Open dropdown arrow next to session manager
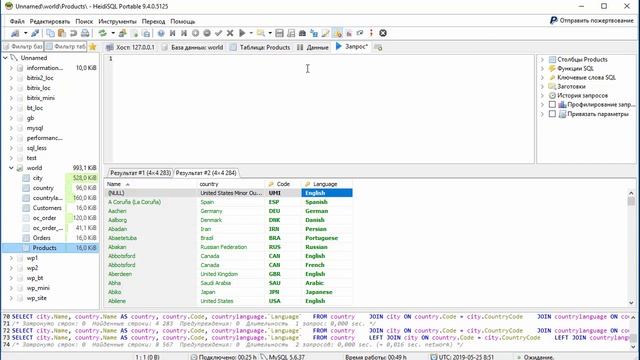Screen dimensions: 640x360 tap(25, 33)
